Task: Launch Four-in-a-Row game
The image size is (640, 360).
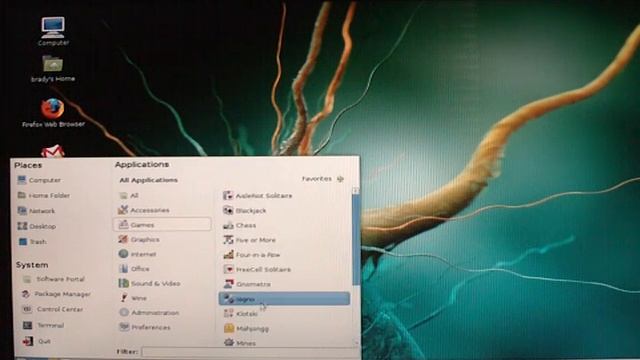Action: click(x=252, y=255)
